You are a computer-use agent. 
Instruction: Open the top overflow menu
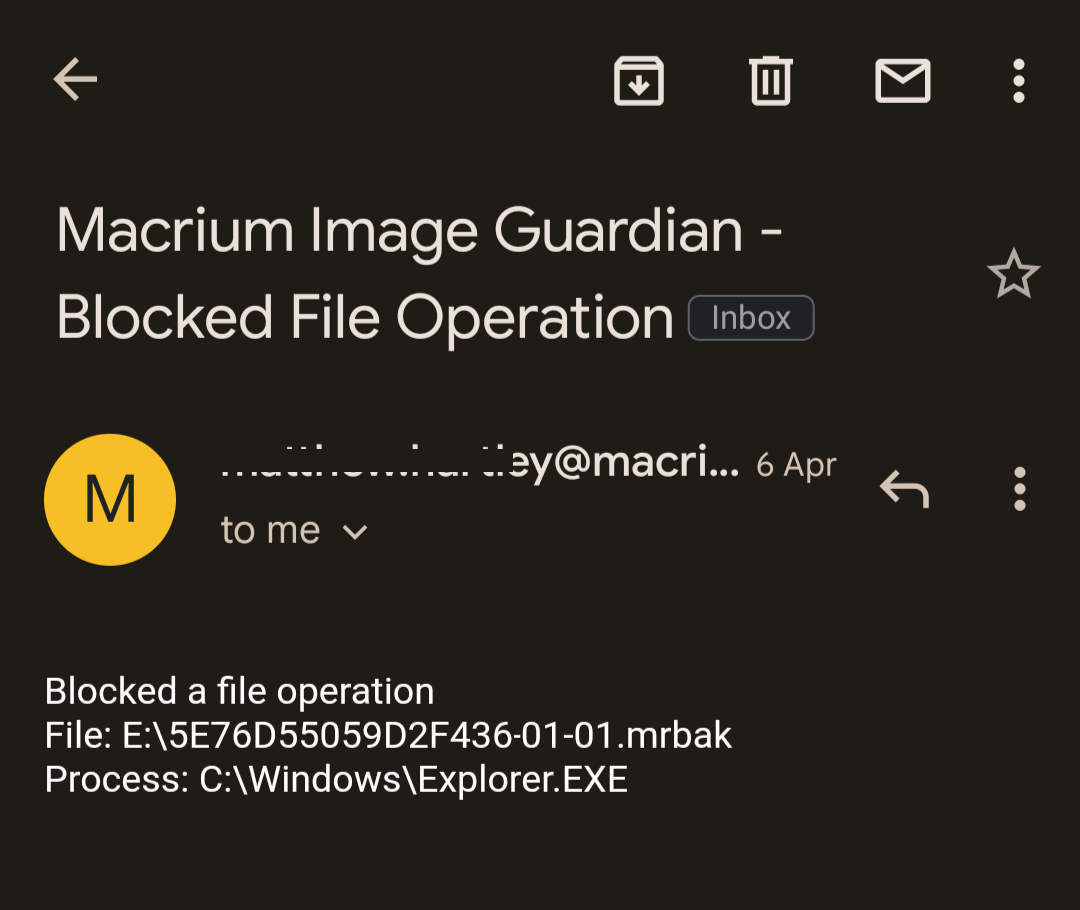pos(1017,82)
